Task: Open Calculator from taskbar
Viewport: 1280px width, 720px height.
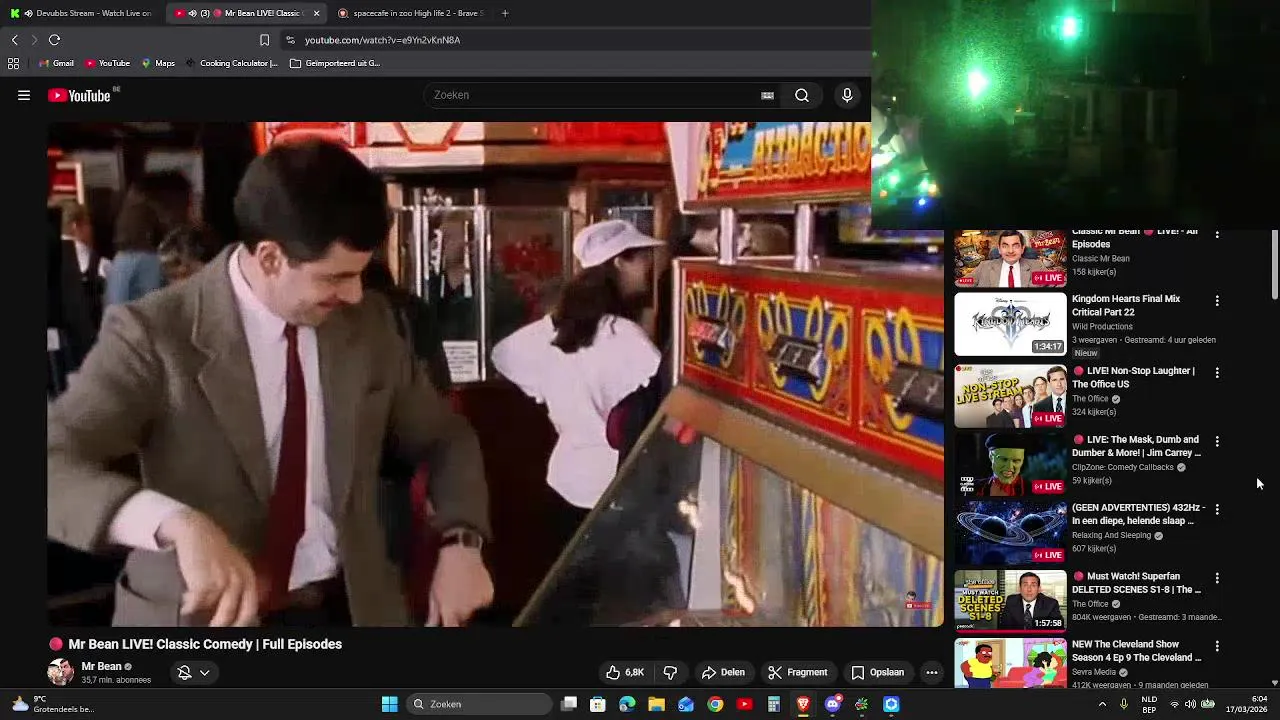Action: point(773,704)
